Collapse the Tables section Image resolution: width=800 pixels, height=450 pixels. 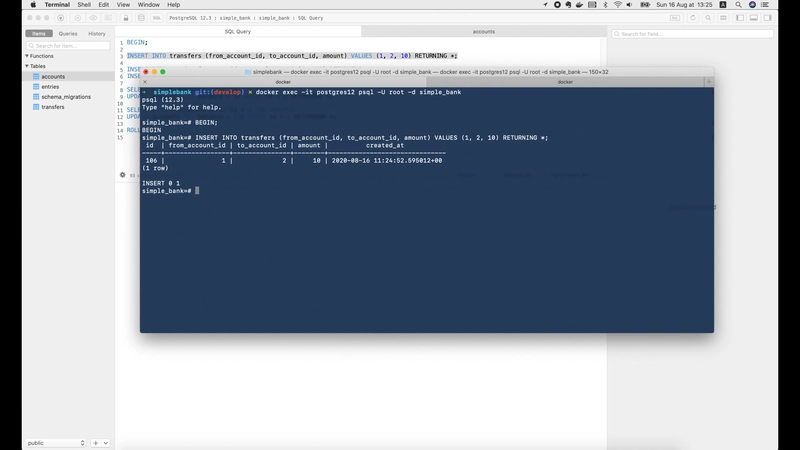pyautogui.click(x=28, y=66)
